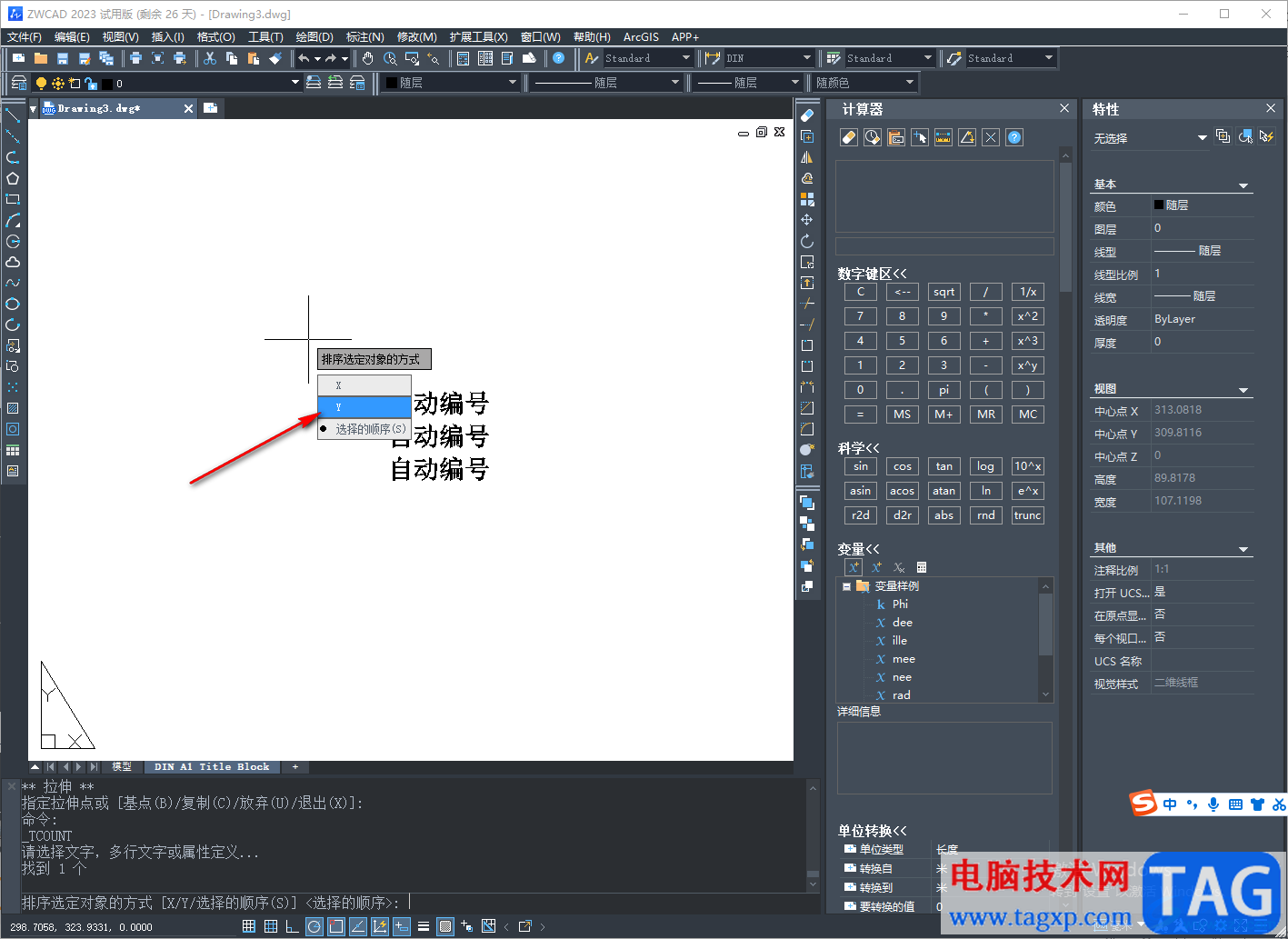This screenshot has width=1288, height=939.
Task: Toggle Transparency display in status bar
Action: pos(445,926)
